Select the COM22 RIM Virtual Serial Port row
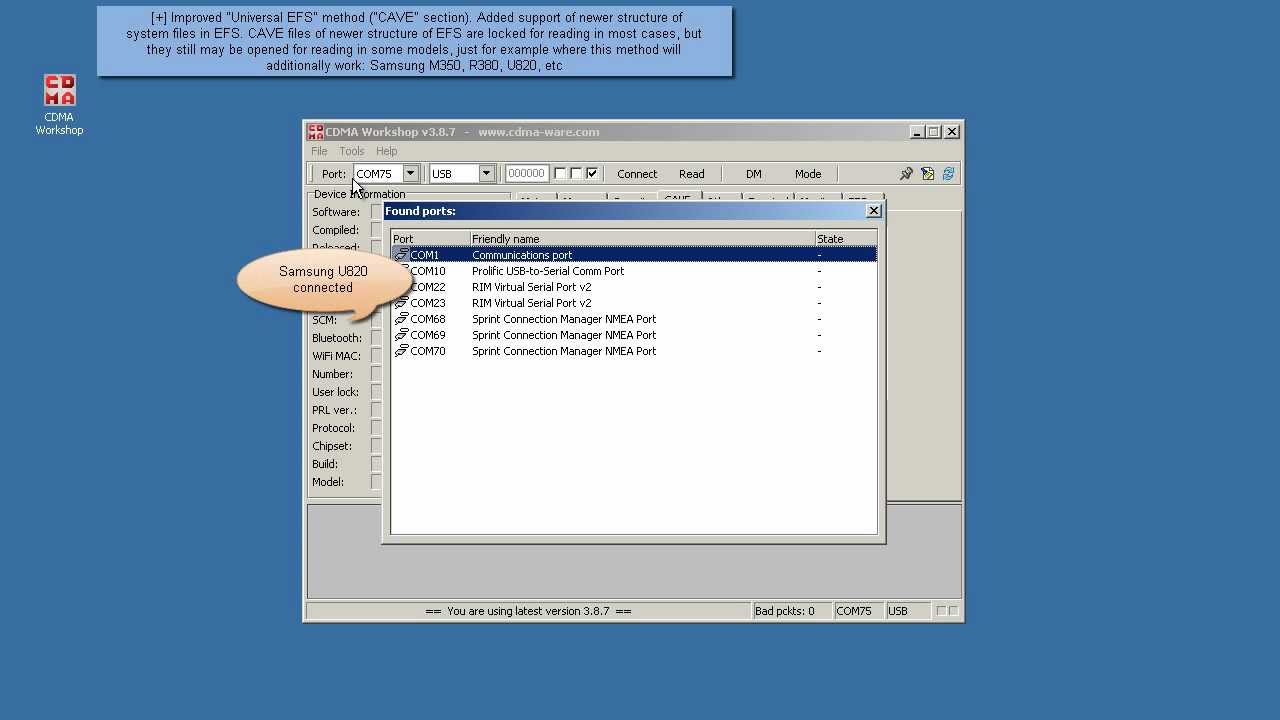Screen dimensions: 1280x720 634,287
